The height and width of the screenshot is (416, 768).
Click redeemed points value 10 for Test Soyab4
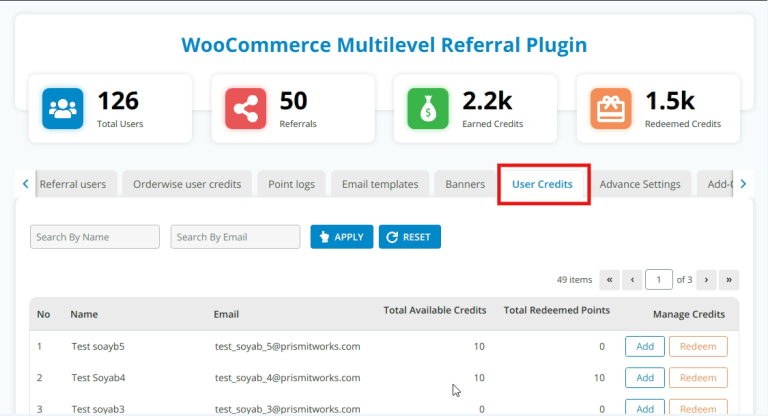pyautogui.click(x=599, y=378)
